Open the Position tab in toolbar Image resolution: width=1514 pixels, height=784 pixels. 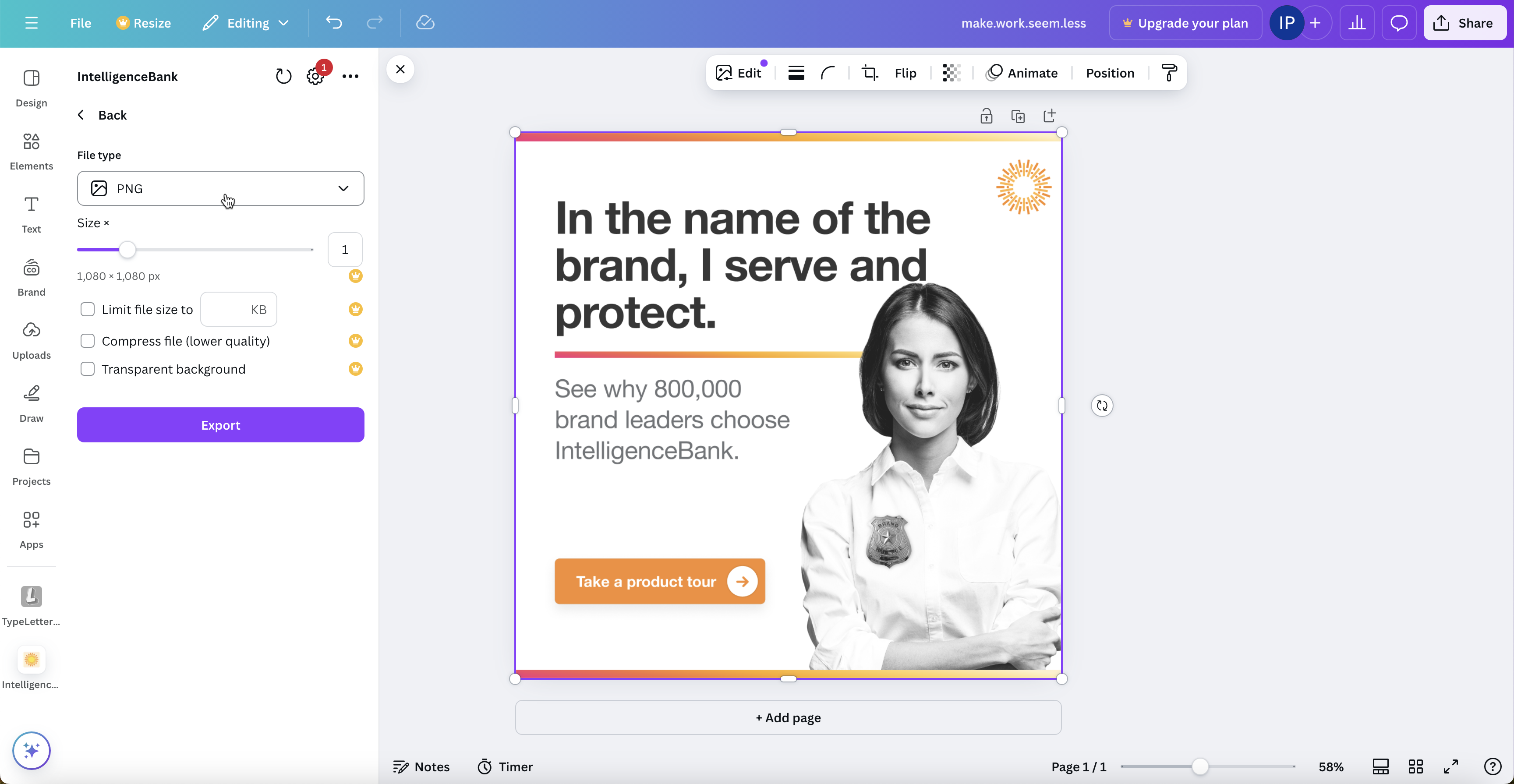click(1110, 73)
